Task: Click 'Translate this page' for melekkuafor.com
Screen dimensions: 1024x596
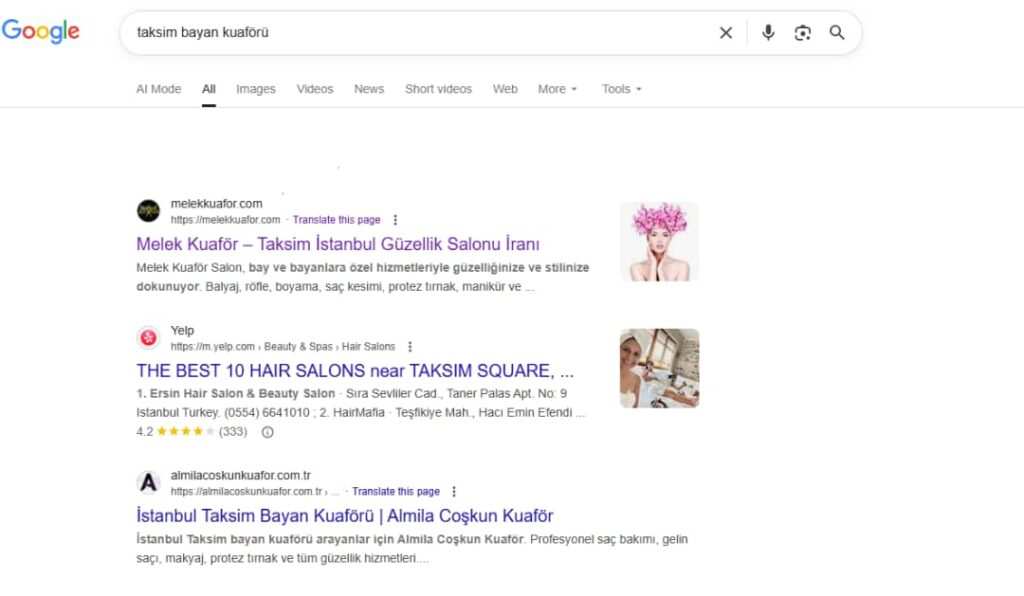Action: (x=336, y=220)
